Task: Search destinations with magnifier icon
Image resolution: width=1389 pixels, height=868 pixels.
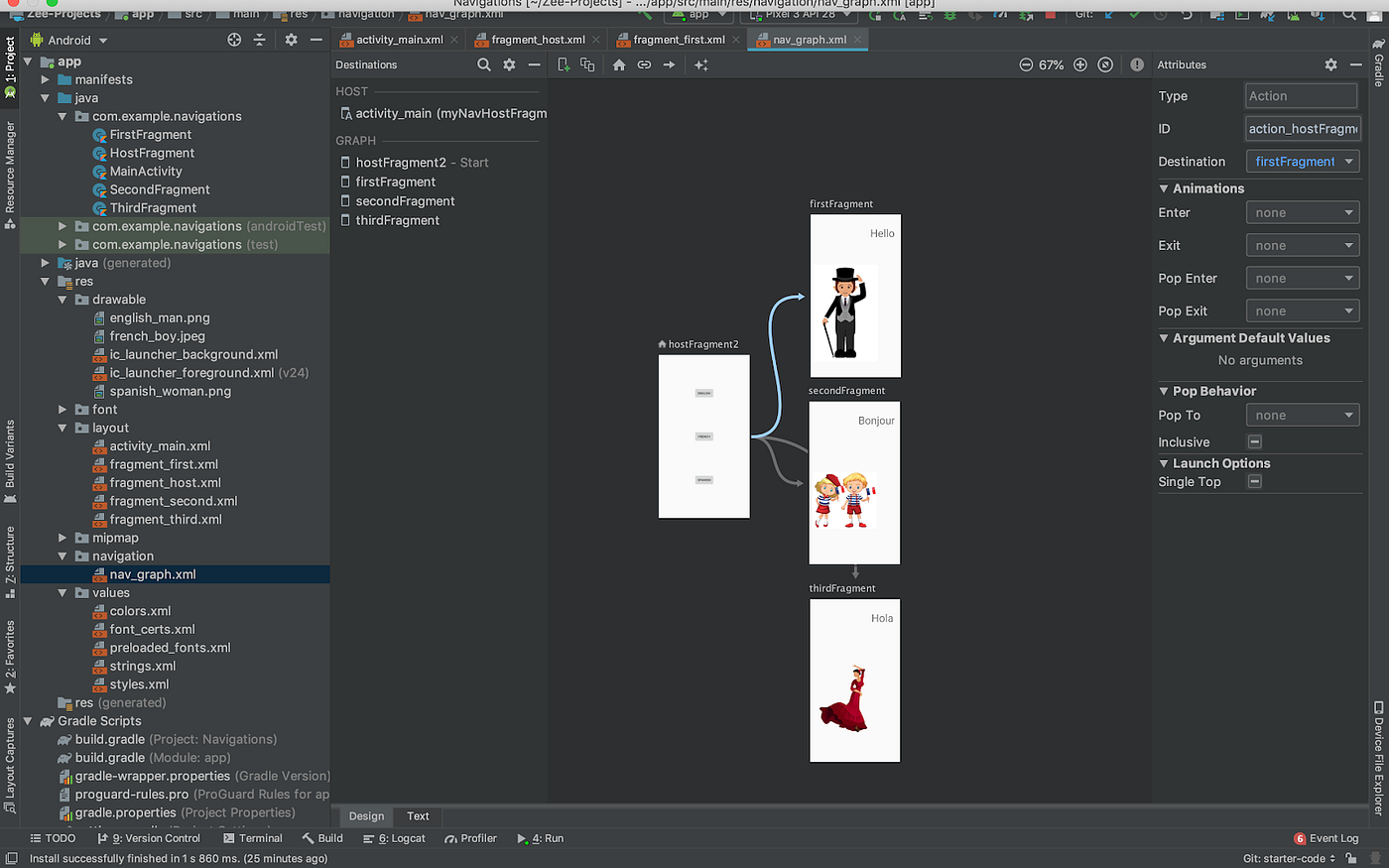Action: point(484,64)
